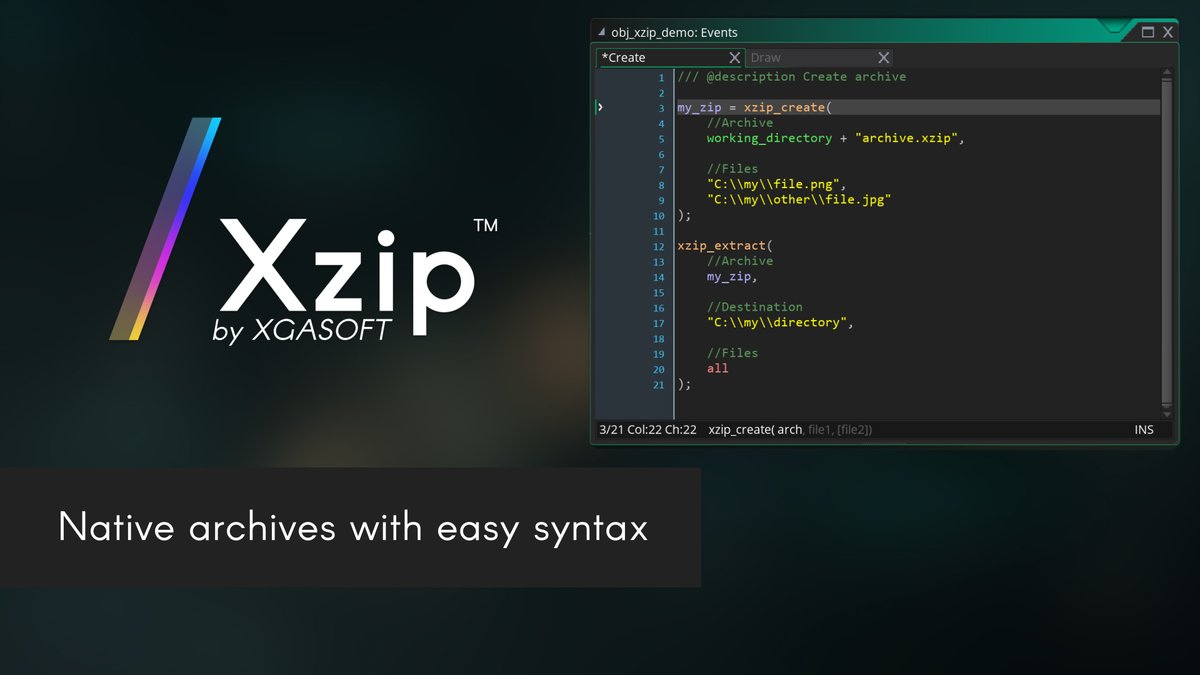
Task: Click the '/// @description Create archive' comment line
Action: click(792, 77)
